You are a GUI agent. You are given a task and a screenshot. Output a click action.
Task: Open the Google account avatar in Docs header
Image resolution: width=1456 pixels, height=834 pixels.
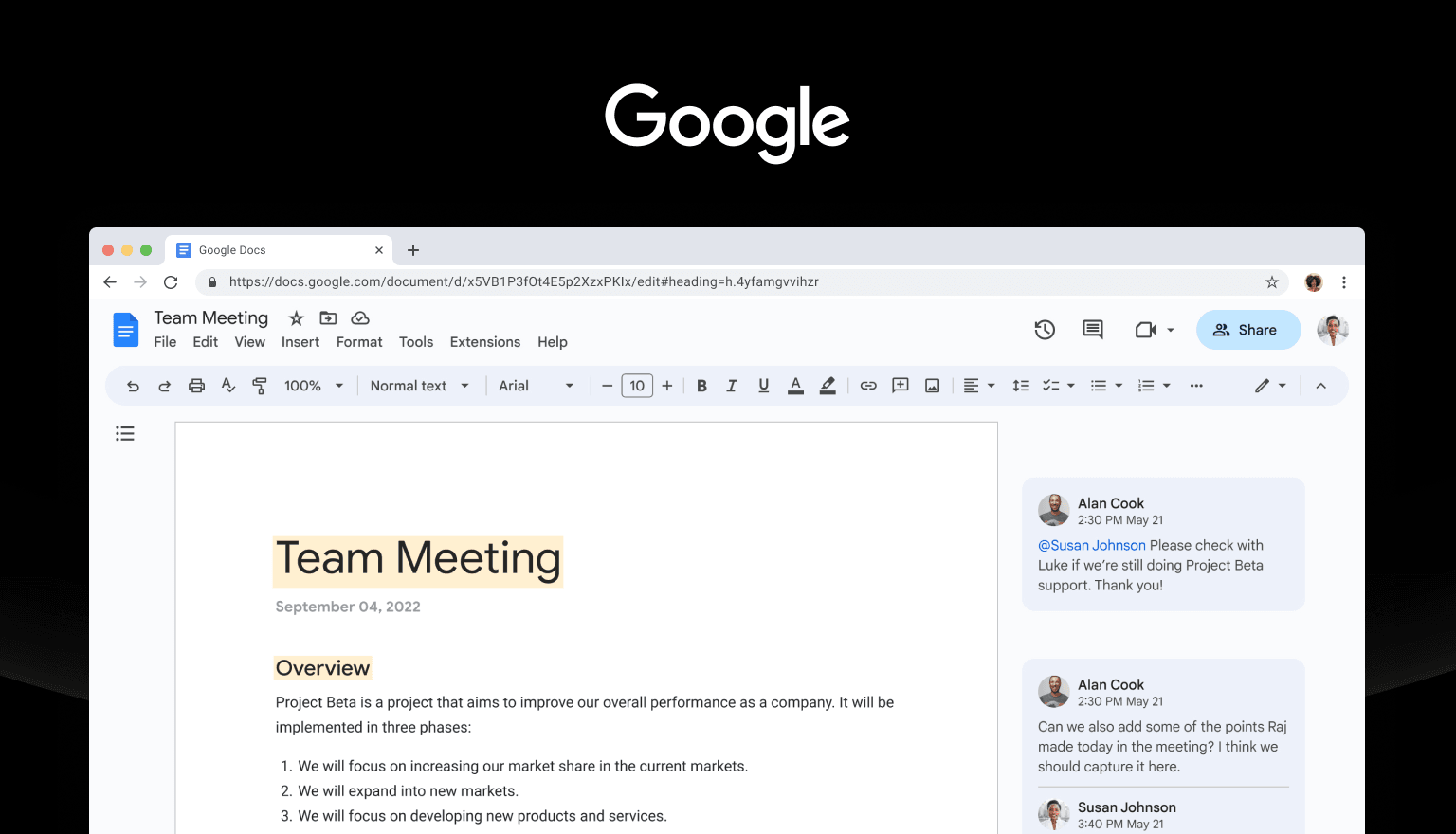coord(1333,330)
